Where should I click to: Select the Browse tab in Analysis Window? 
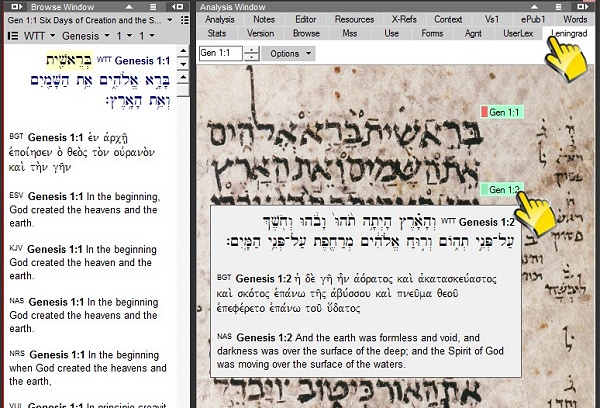(x=306, y=34)
